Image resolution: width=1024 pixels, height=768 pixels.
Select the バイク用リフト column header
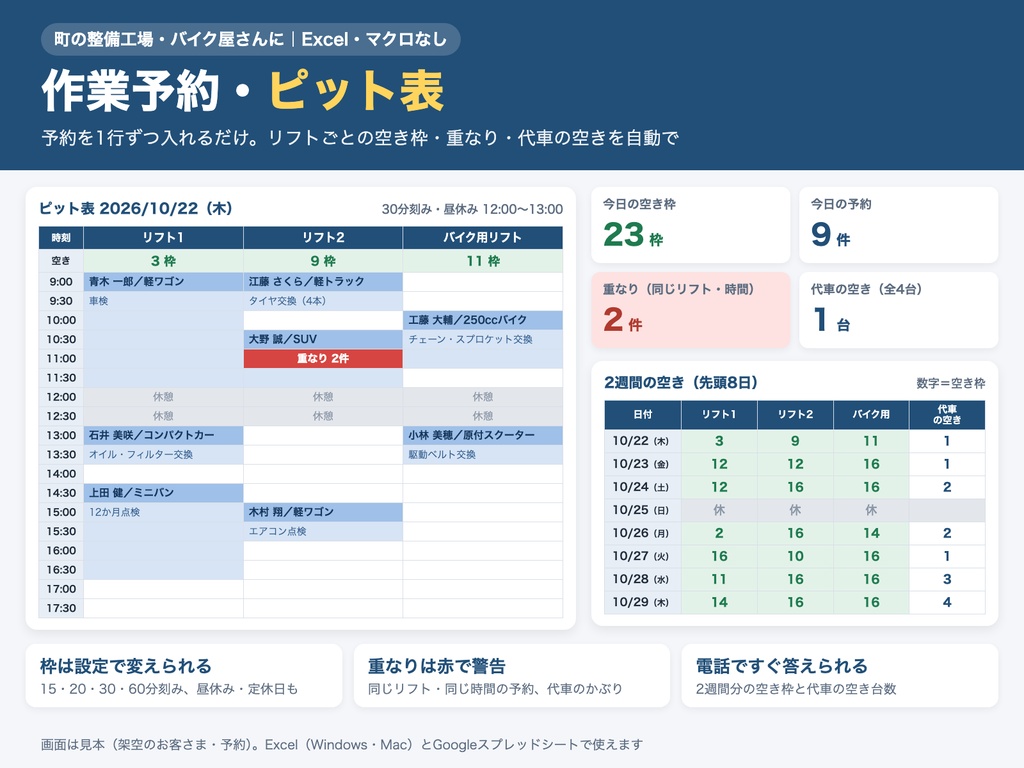pos(483,238)
